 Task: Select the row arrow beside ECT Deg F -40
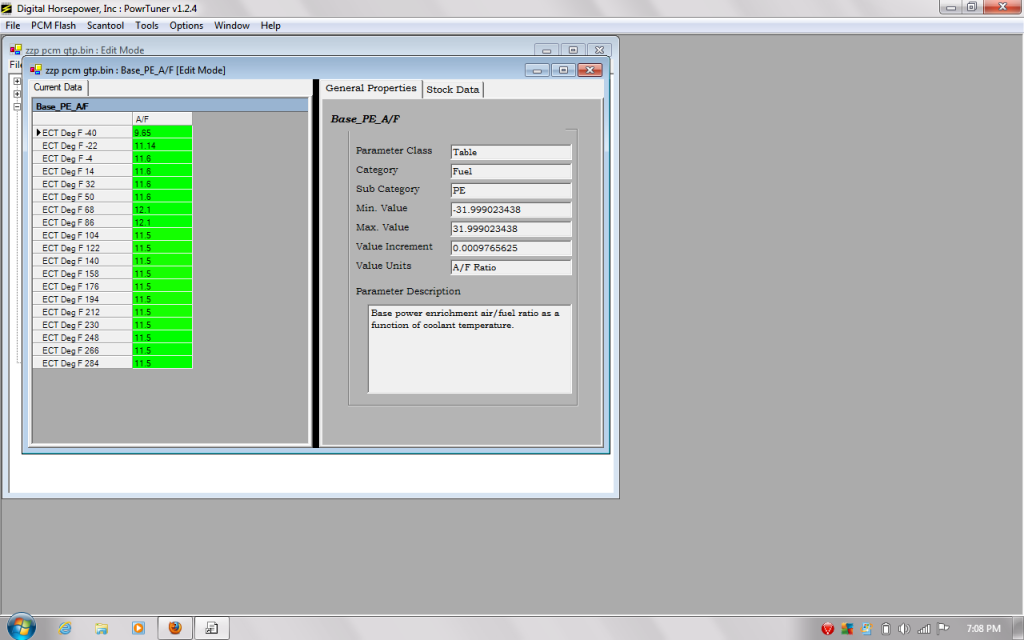pyautogui.click(x=38, y=133)
